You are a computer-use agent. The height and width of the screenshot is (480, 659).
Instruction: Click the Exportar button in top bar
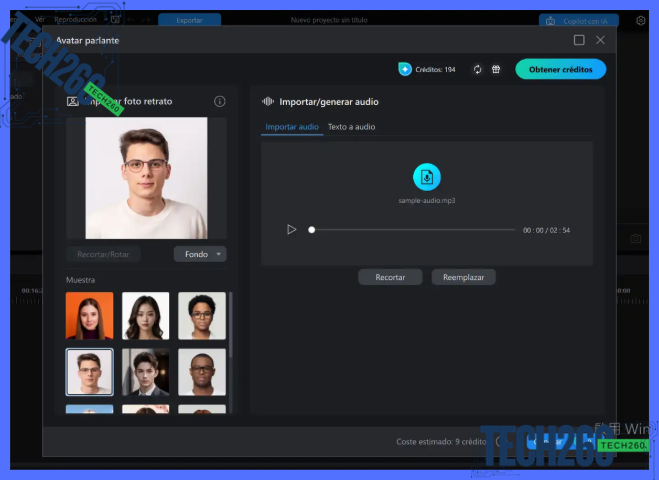189,20
